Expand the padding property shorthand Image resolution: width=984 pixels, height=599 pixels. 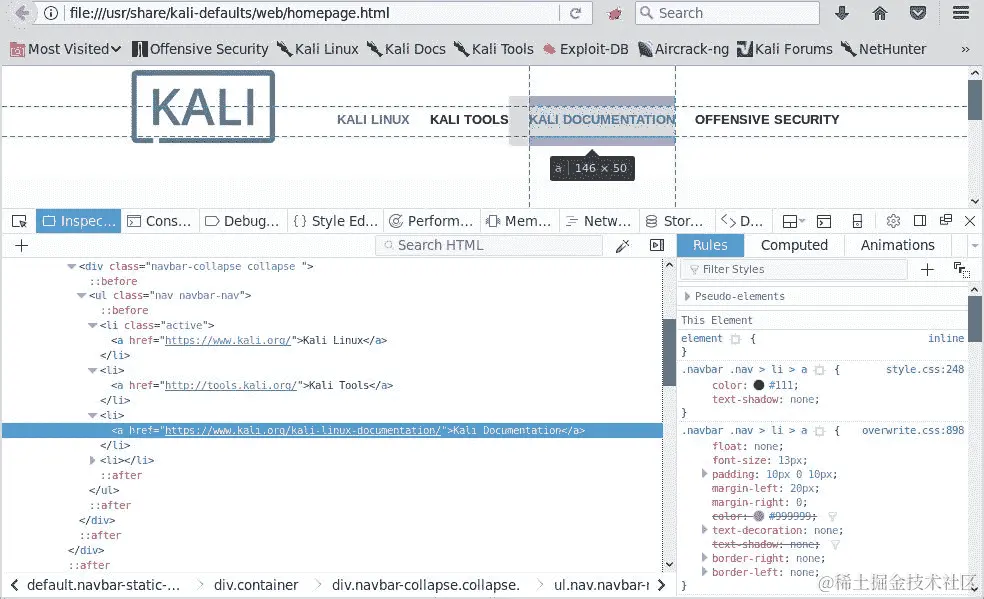[704, 474]
